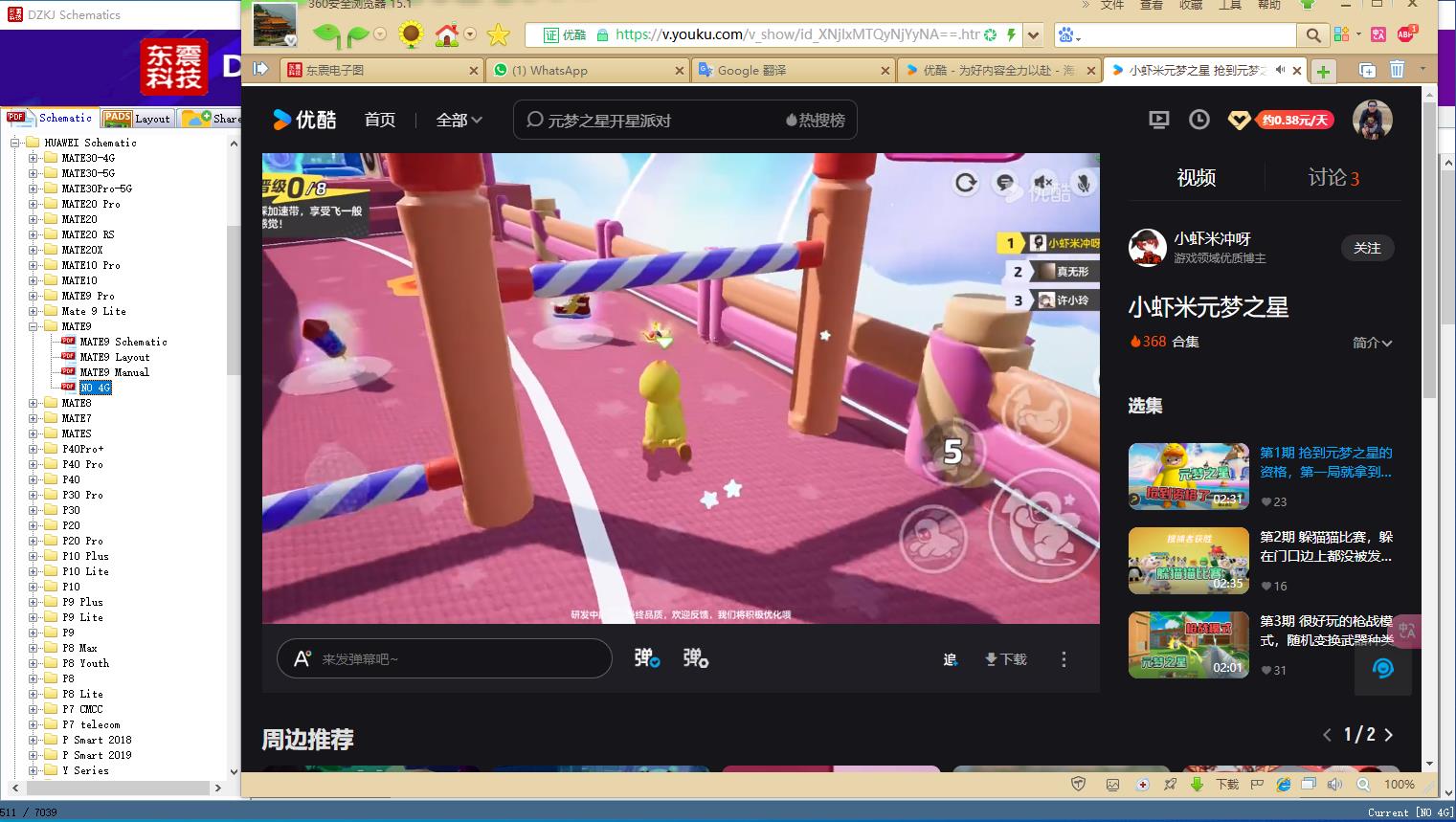Click the VIP diamond membership icon
The image size is (1456, 822).
1240,121
